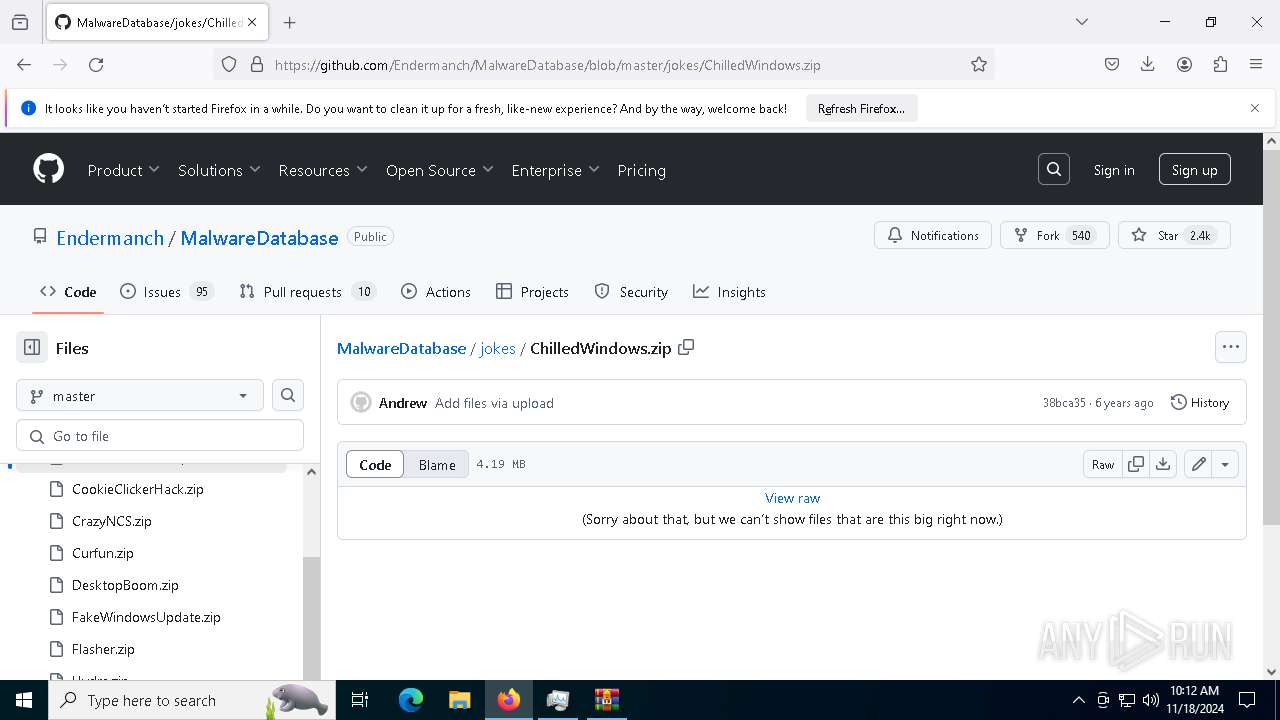This screenshot has width=1280, height=720.
Task: Save to Pocket icon
Action: click(1112, 64)
